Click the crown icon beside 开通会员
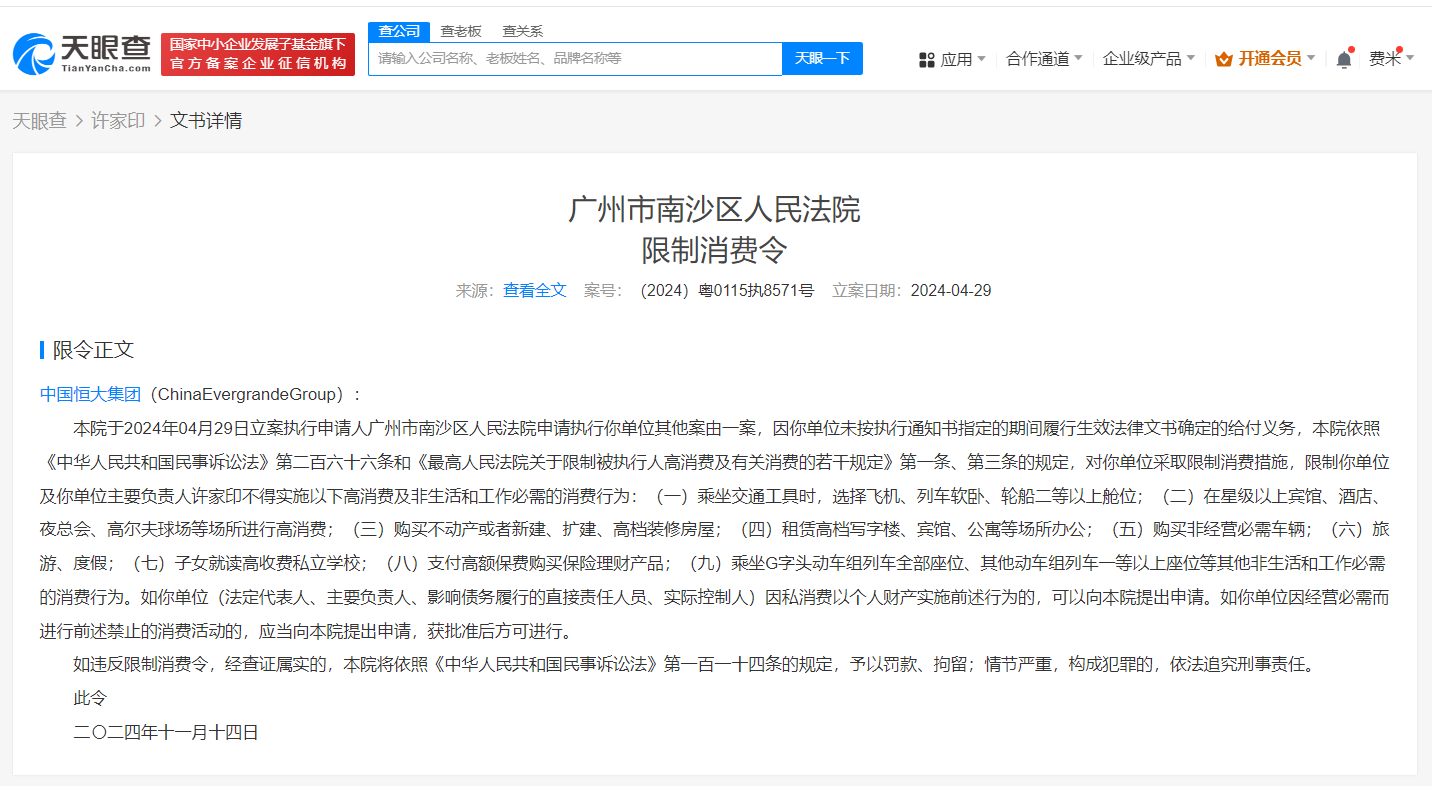The image size is (1432, 786). click(x=1223, y=59)
